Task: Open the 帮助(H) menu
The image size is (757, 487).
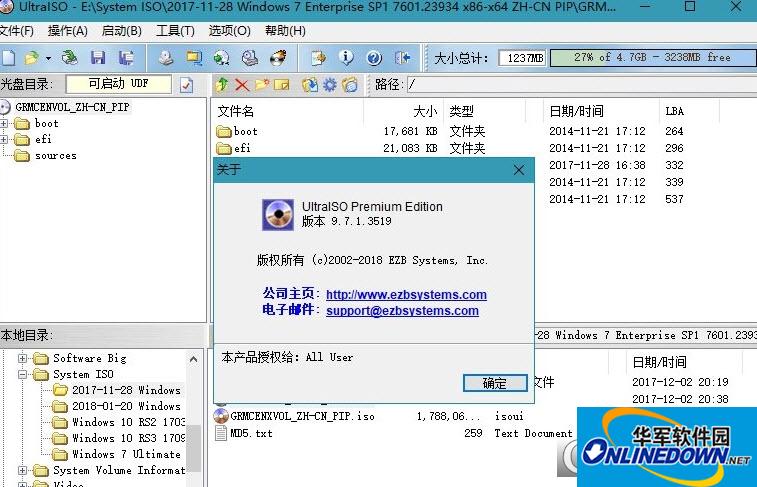Action: pyautogui.click(x=285, y=31)
